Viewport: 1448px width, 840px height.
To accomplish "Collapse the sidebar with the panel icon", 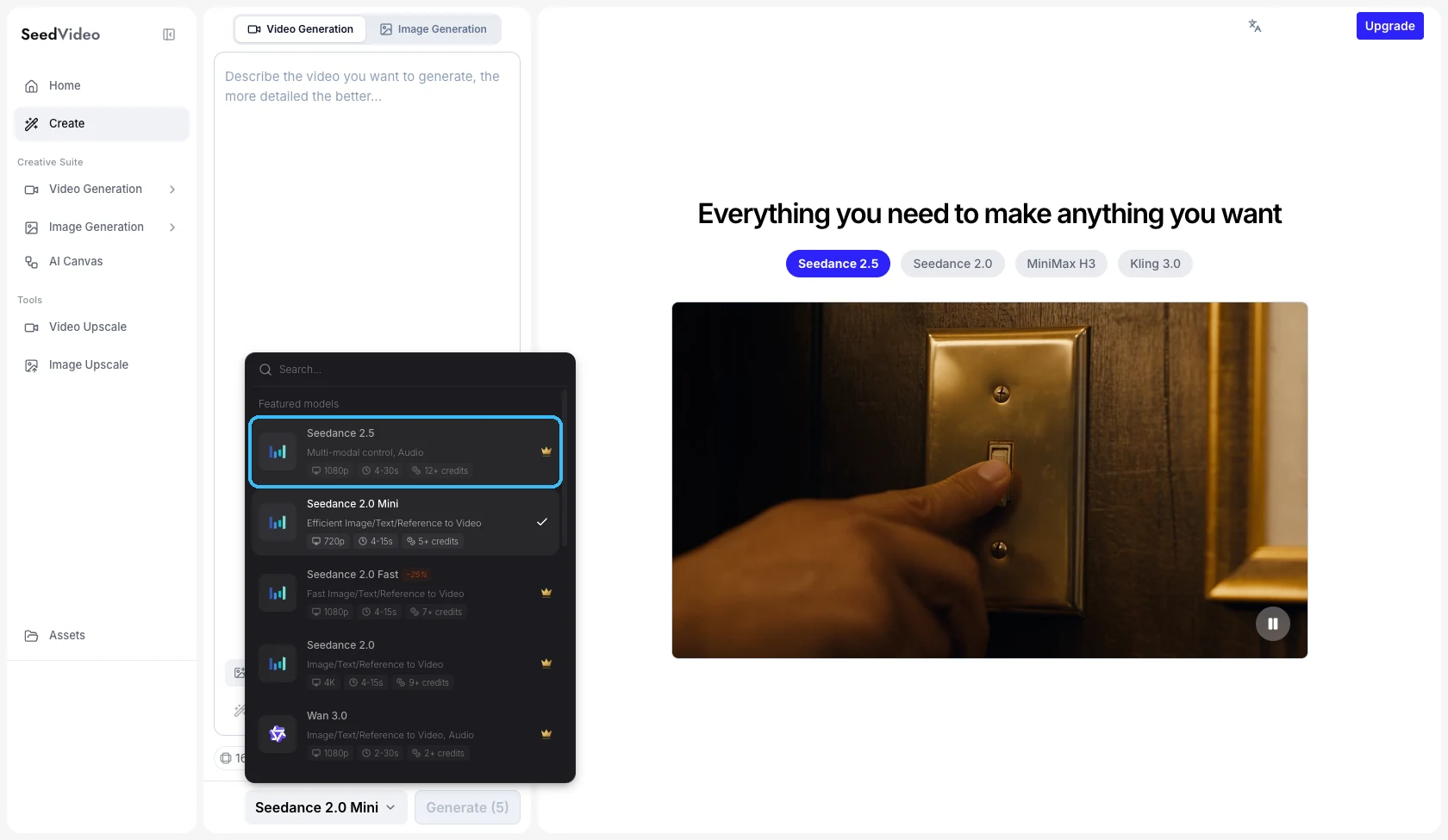I will [x=169, y=34].
